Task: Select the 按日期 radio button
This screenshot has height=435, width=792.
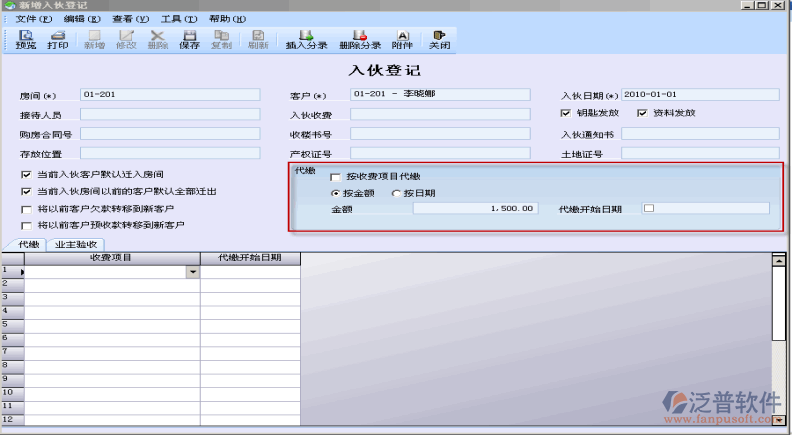Action: pos(396,193)
